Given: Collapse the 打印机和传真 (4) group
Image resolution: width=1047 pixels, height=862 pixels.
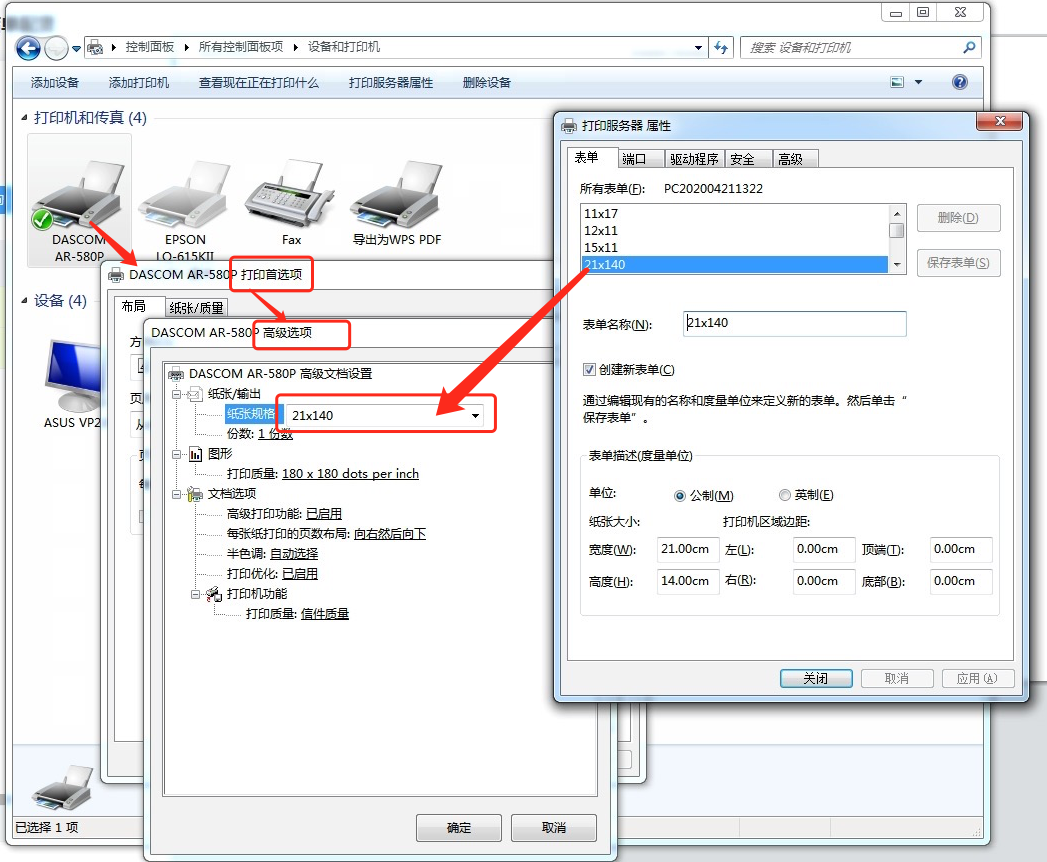Looking at the screenshot, I should point(25,118).
